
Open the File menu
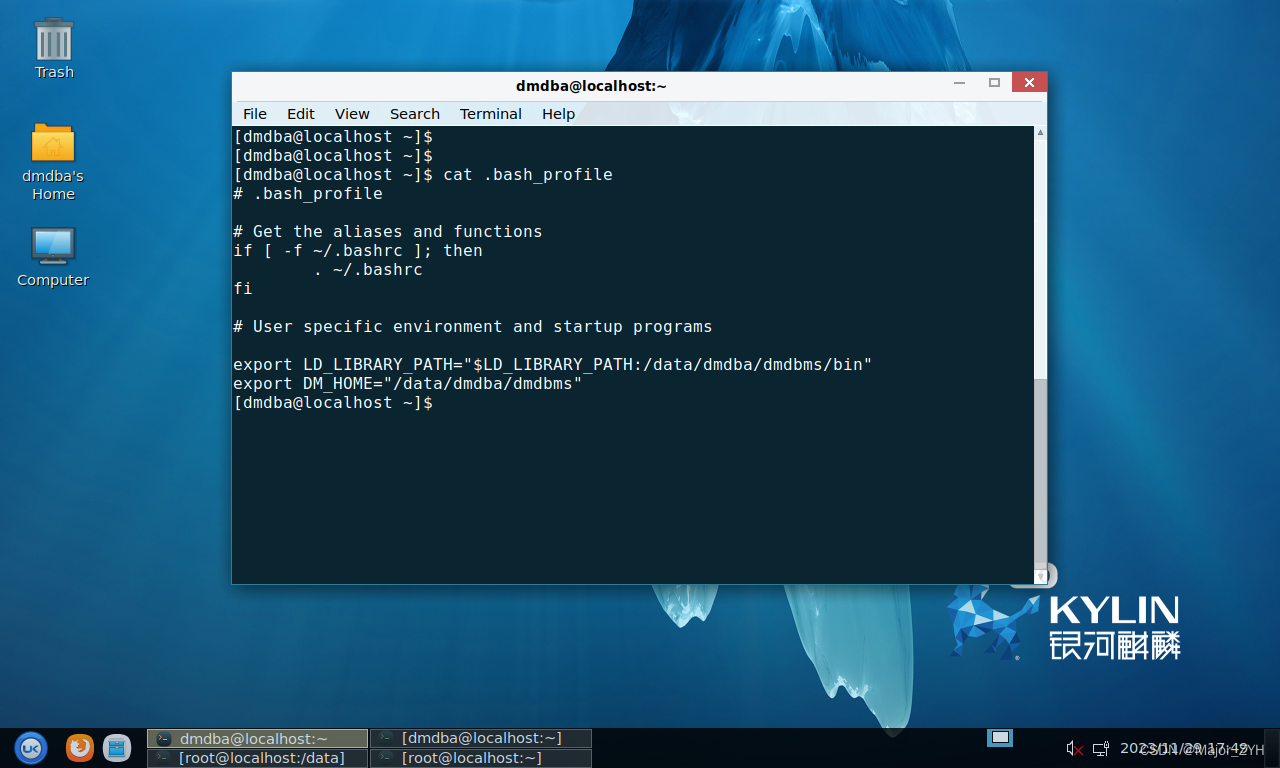[x=255, y=114]
